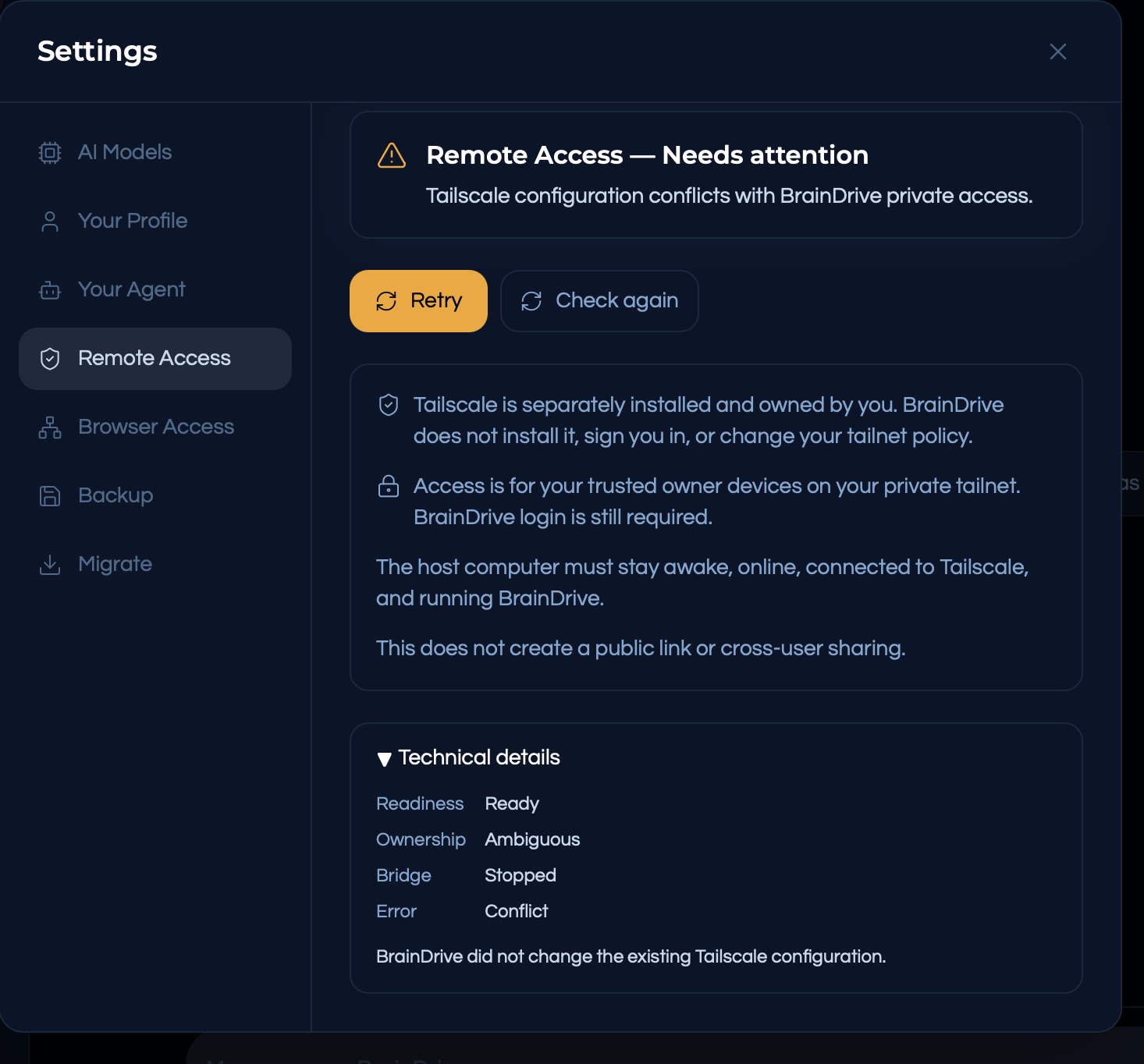Image resolution: width=1144 pixels, height=1064 pixels.
Task: Click the Remote Access shield icon in sidebar
Action: click(x=50, y=358)
